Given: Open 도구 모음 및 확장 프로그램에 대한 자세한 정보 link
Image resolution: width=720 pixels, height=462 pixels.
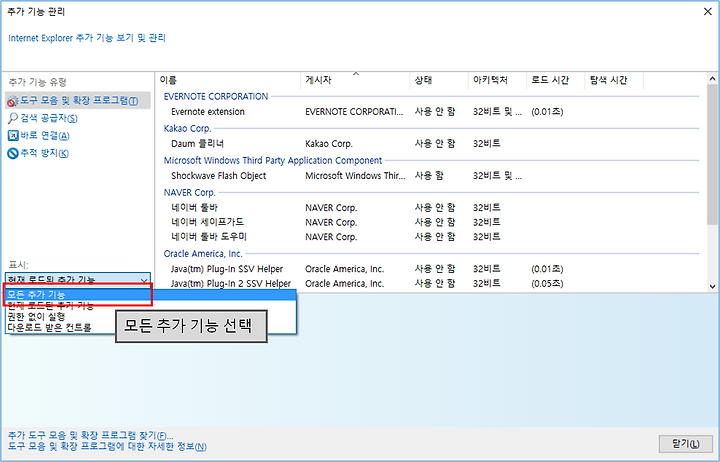Looking at the screenshot, I should tap(107, 446).
